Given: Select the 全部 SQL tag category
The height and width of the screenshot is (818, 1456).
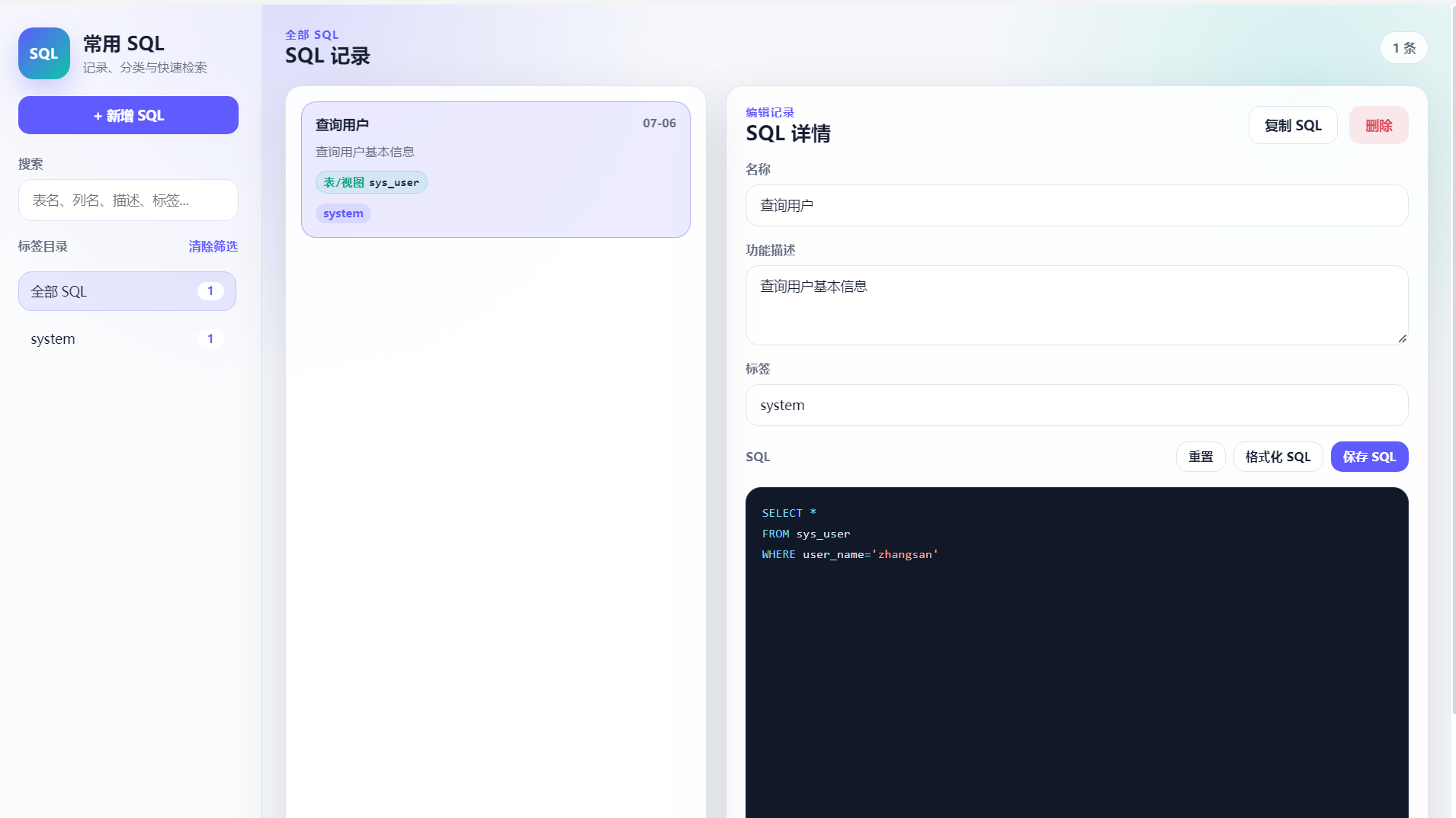Looking at the screenshot, I should (127, 291).
